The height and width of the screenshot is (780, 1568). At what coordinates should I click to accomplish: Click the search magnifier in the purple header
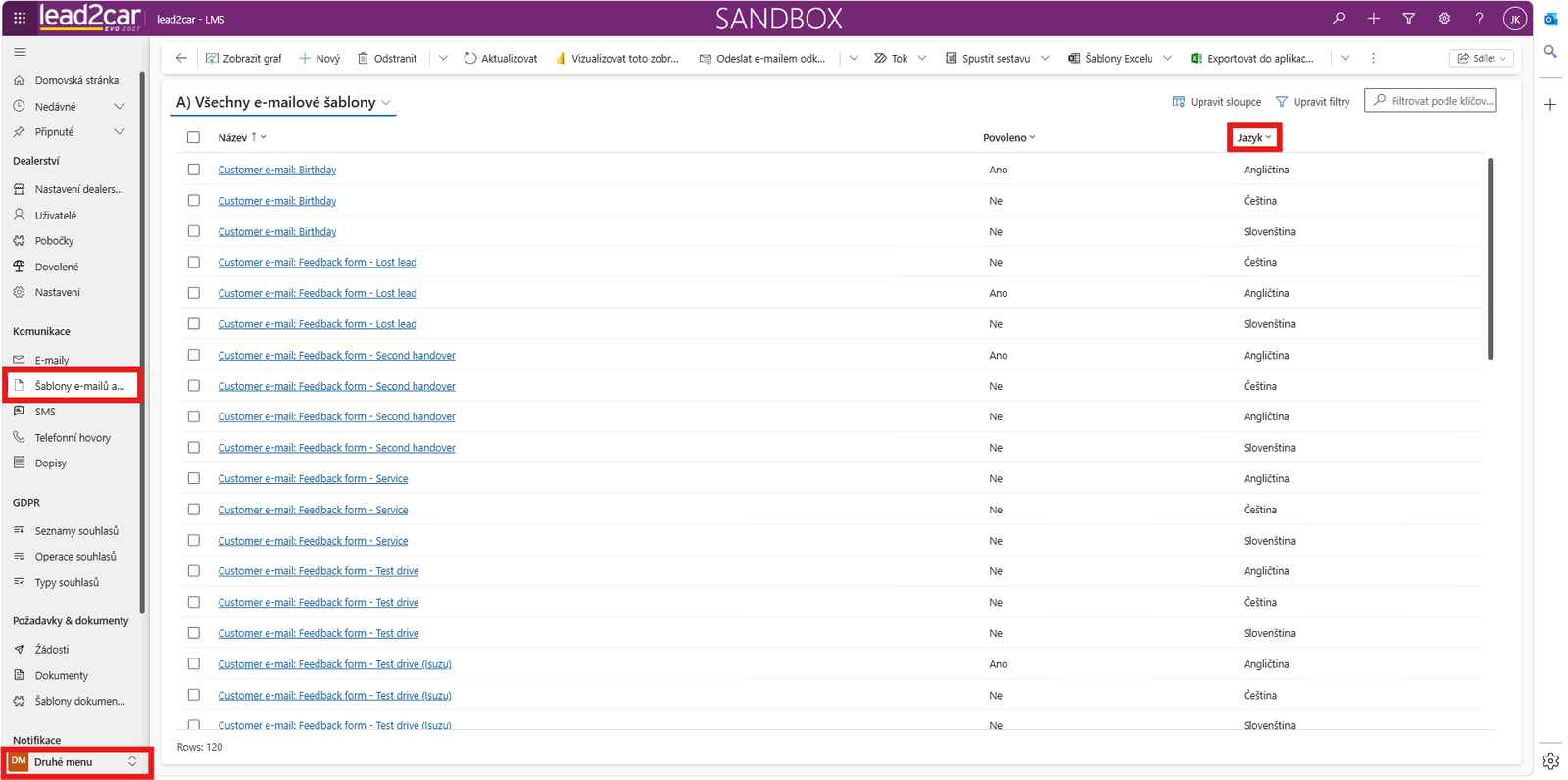[1339, 18]
